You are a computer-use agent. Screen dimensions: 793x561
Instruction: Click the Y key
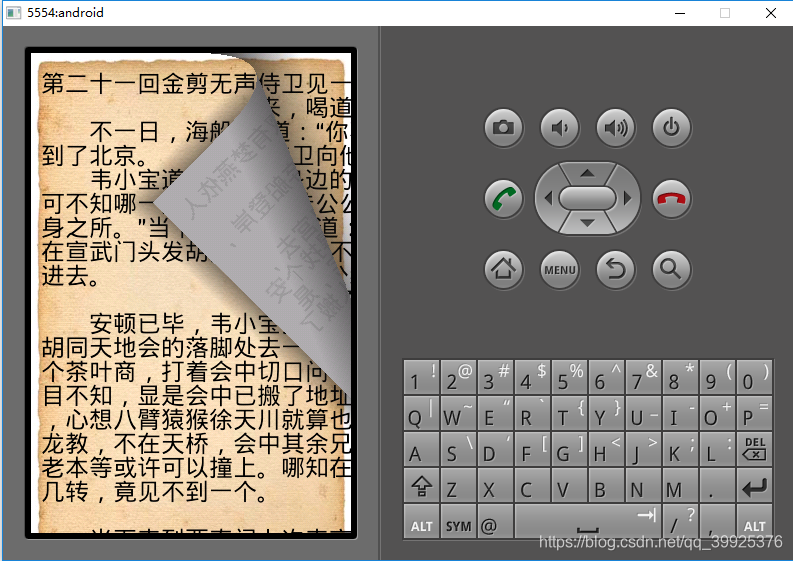pos(606,413)
